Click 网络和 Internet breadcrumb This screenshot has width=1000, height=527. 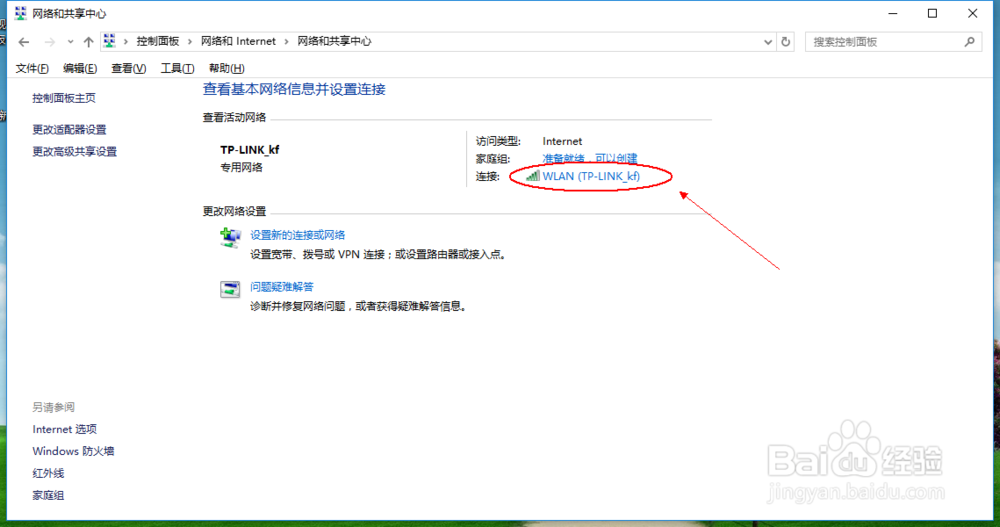(x=238, y=41)
